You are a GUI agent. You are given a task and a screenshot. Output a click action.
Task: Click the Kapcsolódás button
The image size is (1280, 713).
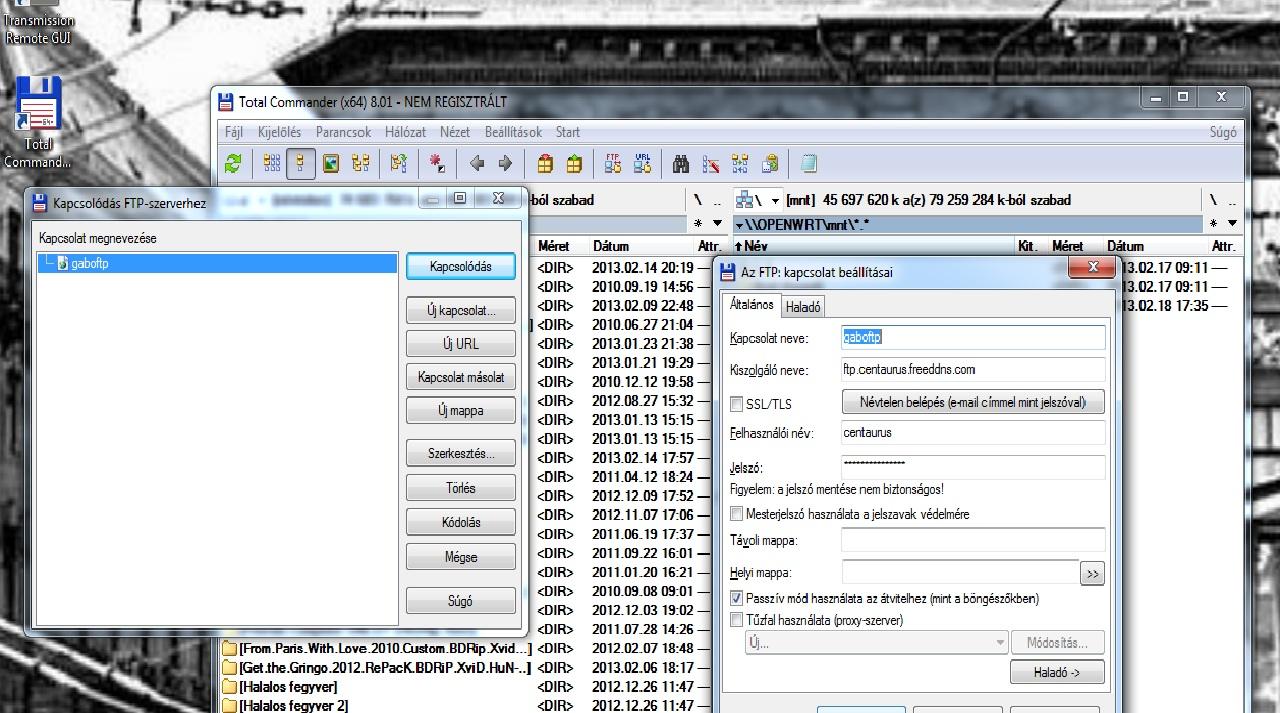pyautogui.click(x=461, y=266)
